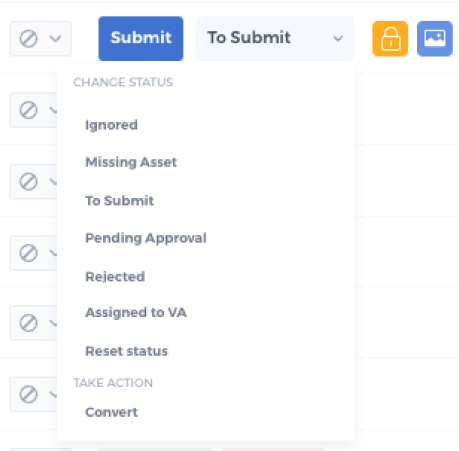This screenshot has width=459, height=451.
Task: Click the orange lock icon button
Action: [390, 39]
